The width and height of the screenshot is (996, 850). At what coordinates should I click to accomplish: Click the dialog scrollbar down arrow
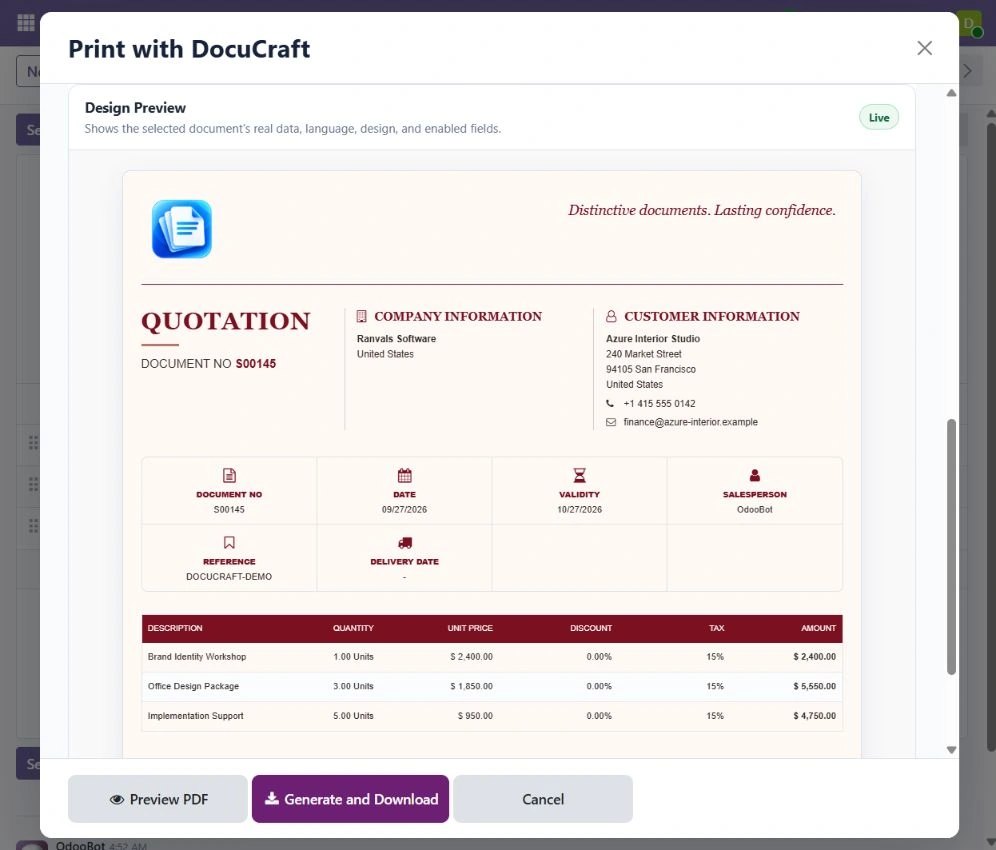[x=952, y=750]
